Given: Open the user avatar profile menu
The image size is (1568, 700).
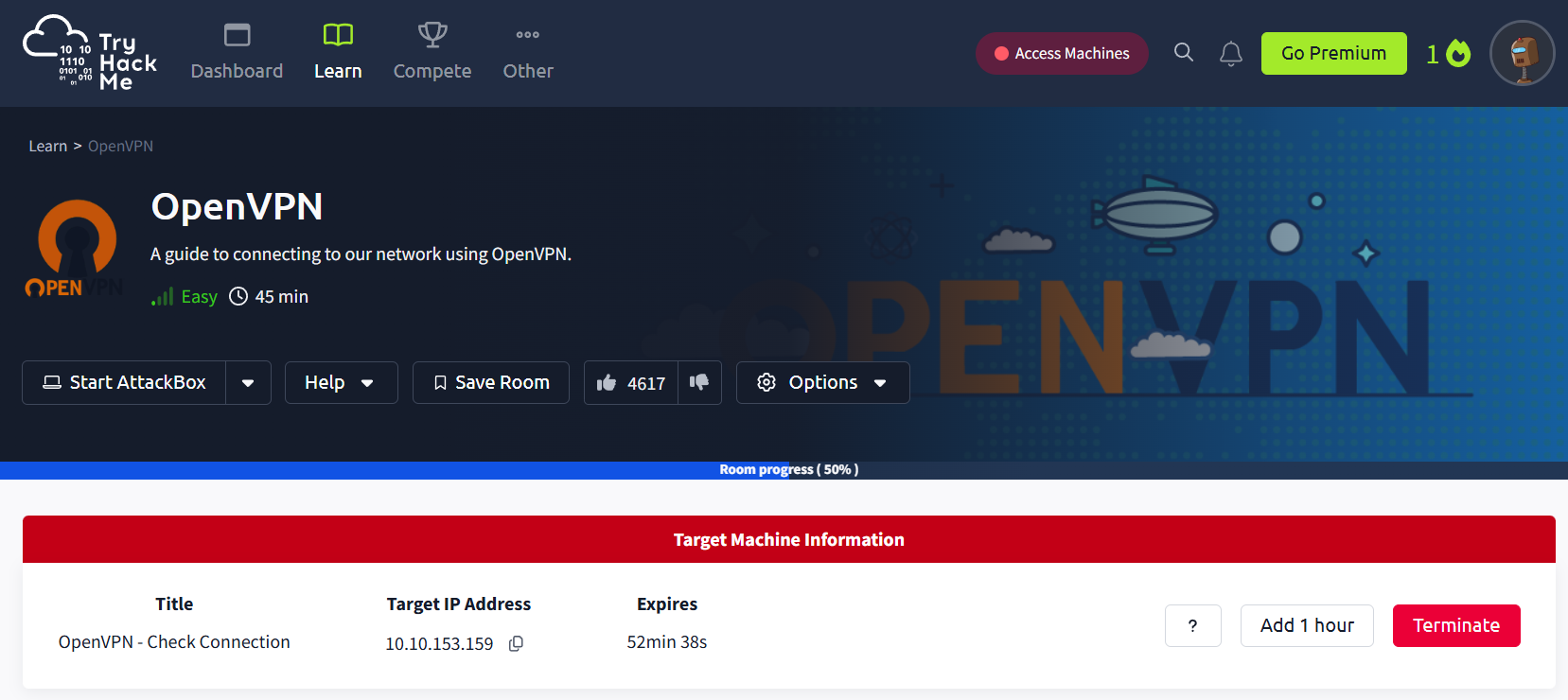Looking at the screenshot, I should [1522, 53].
